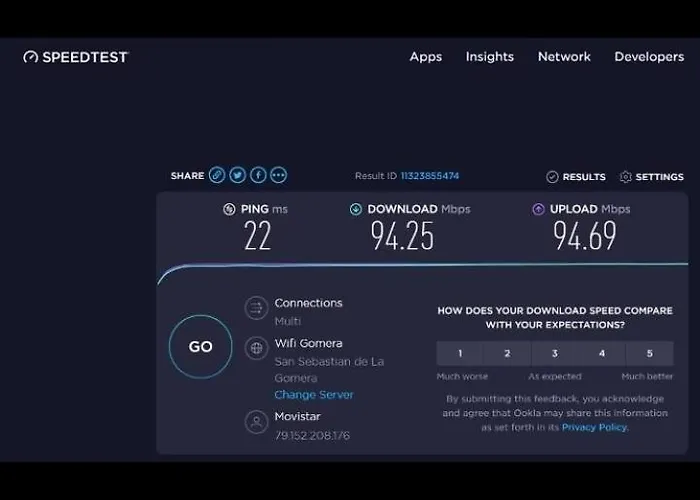Click the Connections Multi icon
Screen dimensions: 700x500
tap(257, 309)
